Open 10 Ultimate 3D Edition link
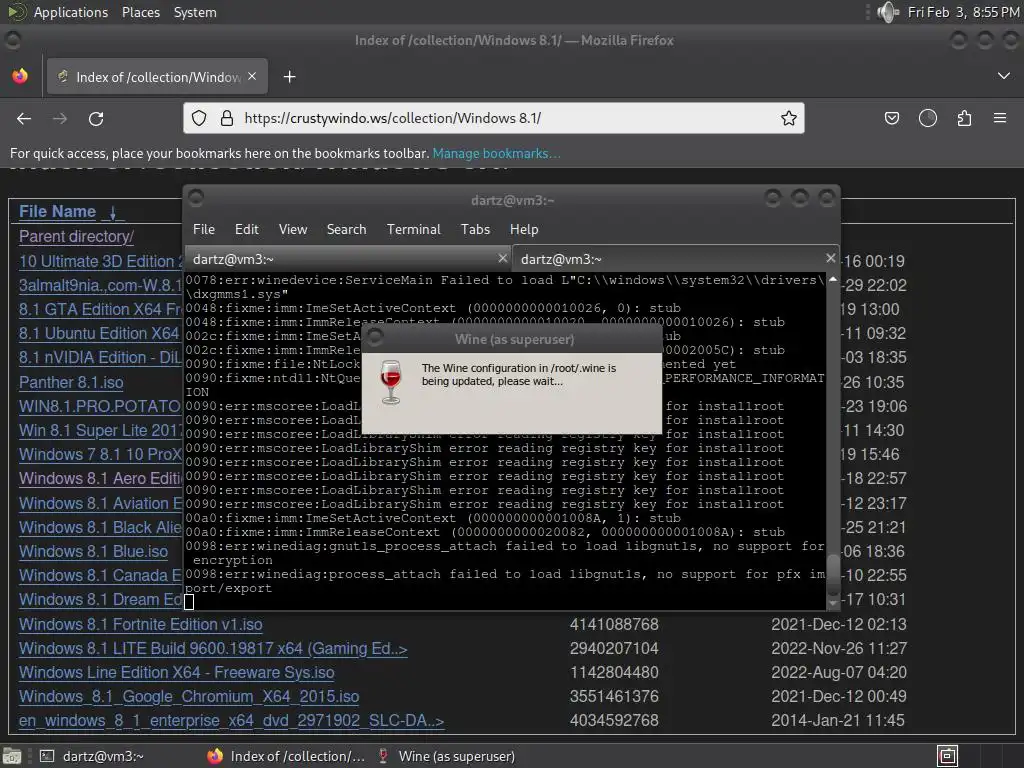Image resolution: width=1024 pixels, height=768 pixels. [101, 261]
